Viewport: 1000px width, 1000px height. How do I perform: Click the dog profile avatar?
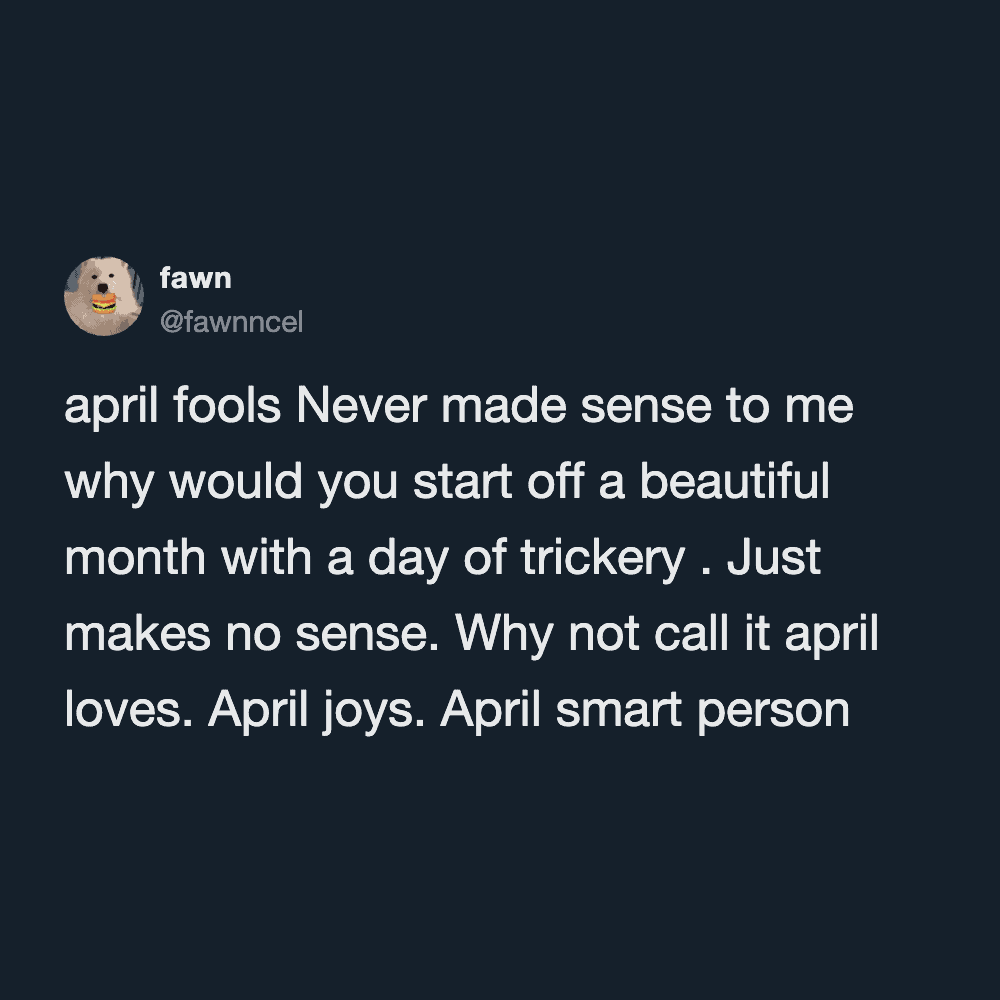(103, 296)
